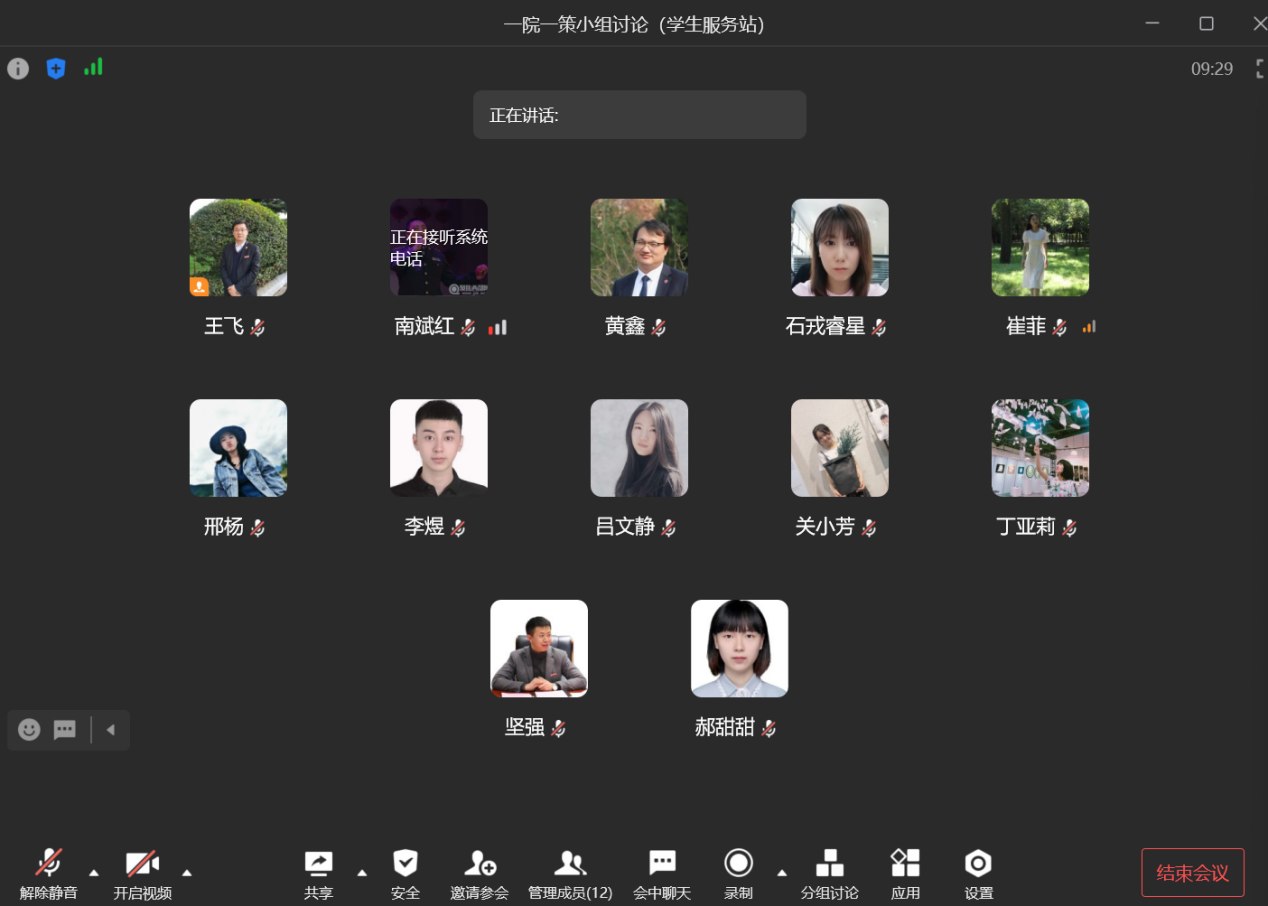Select 王飞's participant avatar
This screenshot has width=1268, height=906.
point(238,247)
